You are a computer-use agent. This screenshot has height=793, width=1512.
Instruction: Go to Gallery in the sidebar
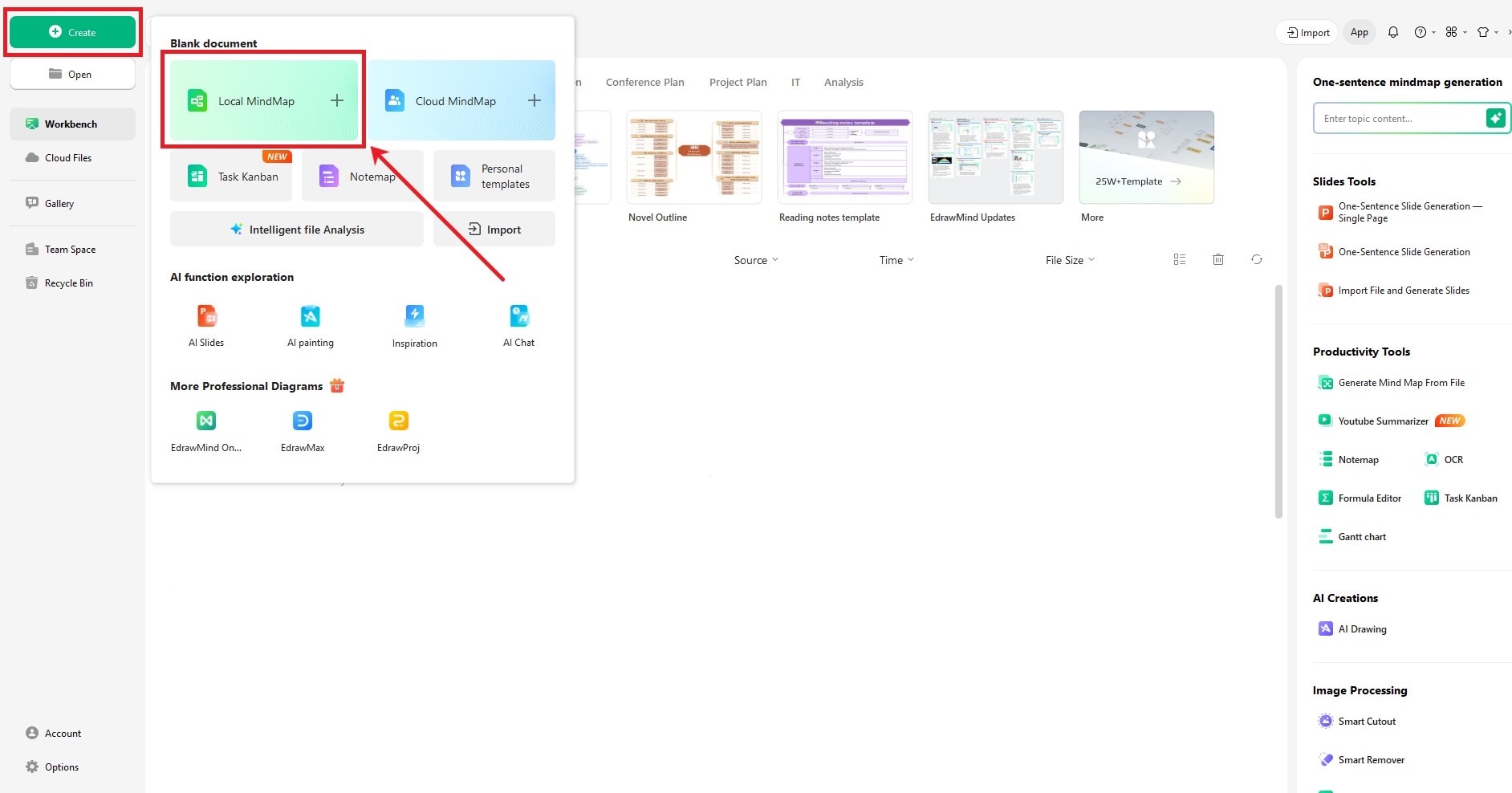point(72,203)
